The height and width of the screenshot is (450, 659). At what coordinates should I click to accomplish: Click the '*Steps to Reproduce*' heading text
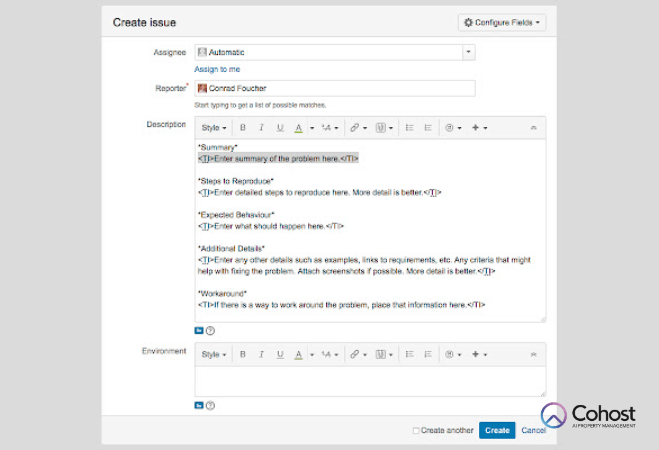click(x=235, y=181)
